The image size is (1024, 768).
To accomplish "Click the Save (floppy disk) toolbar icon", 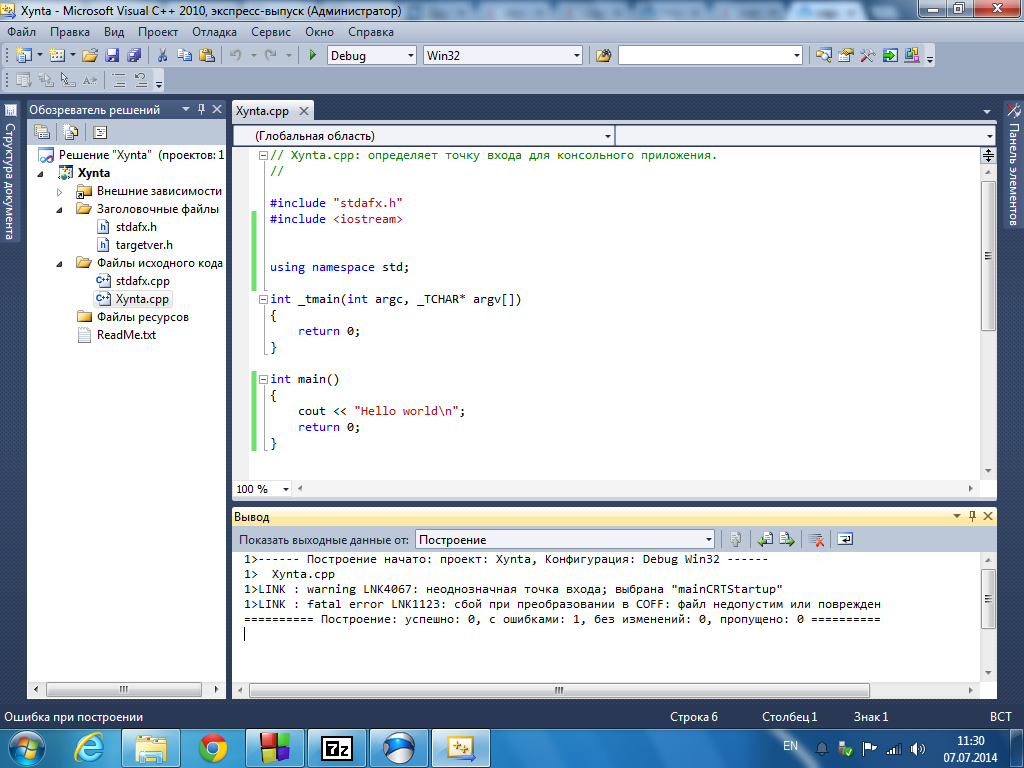I will (x=112, y=56).
